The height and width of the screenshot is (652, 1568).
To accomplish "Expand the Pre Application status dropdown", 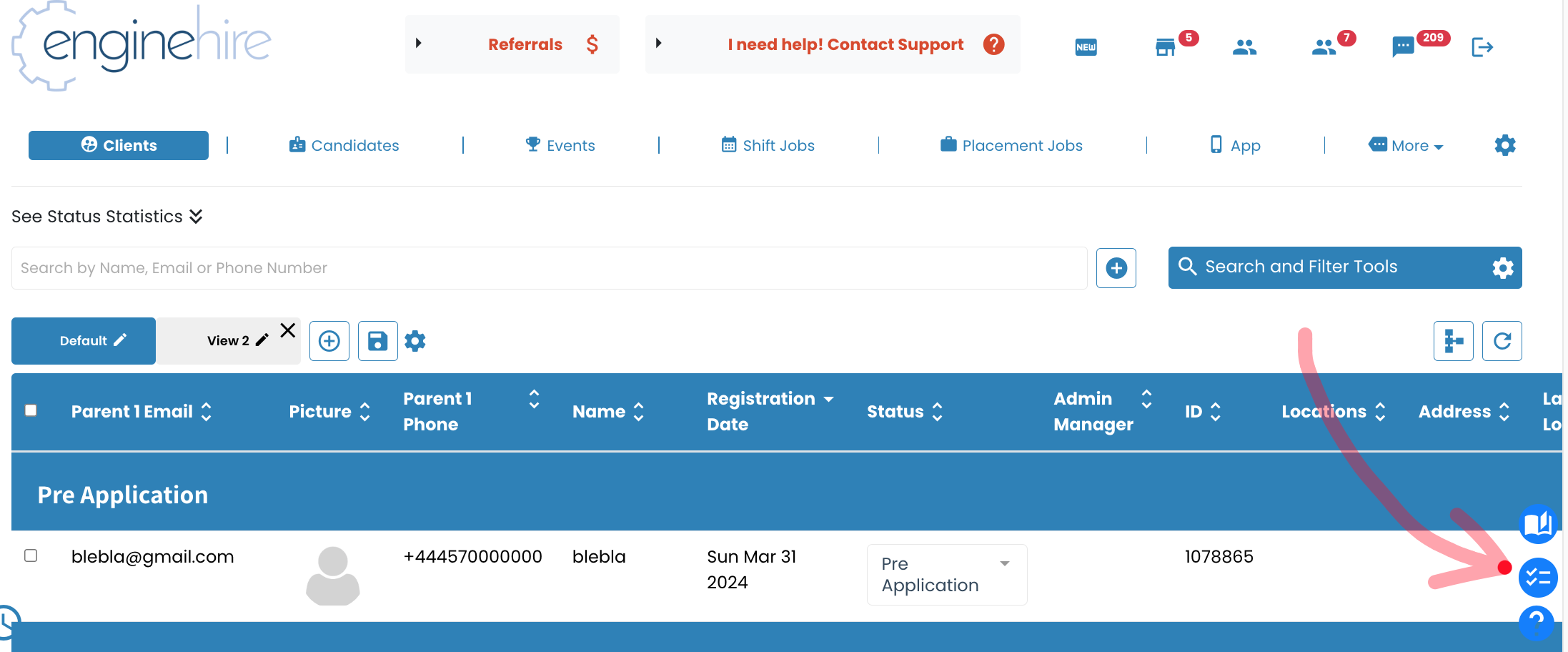I will (x=1003, y=564).
